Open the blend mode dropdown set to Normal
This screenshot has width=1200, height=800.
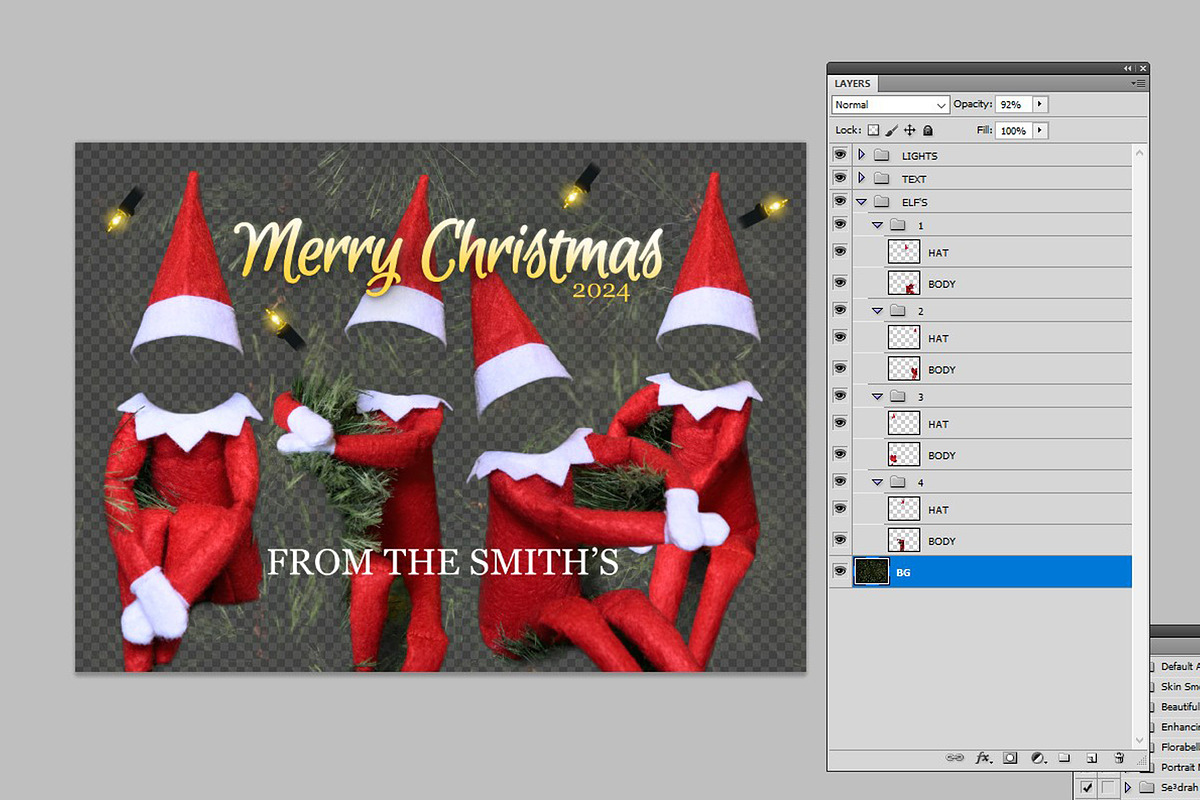(890, 104)
